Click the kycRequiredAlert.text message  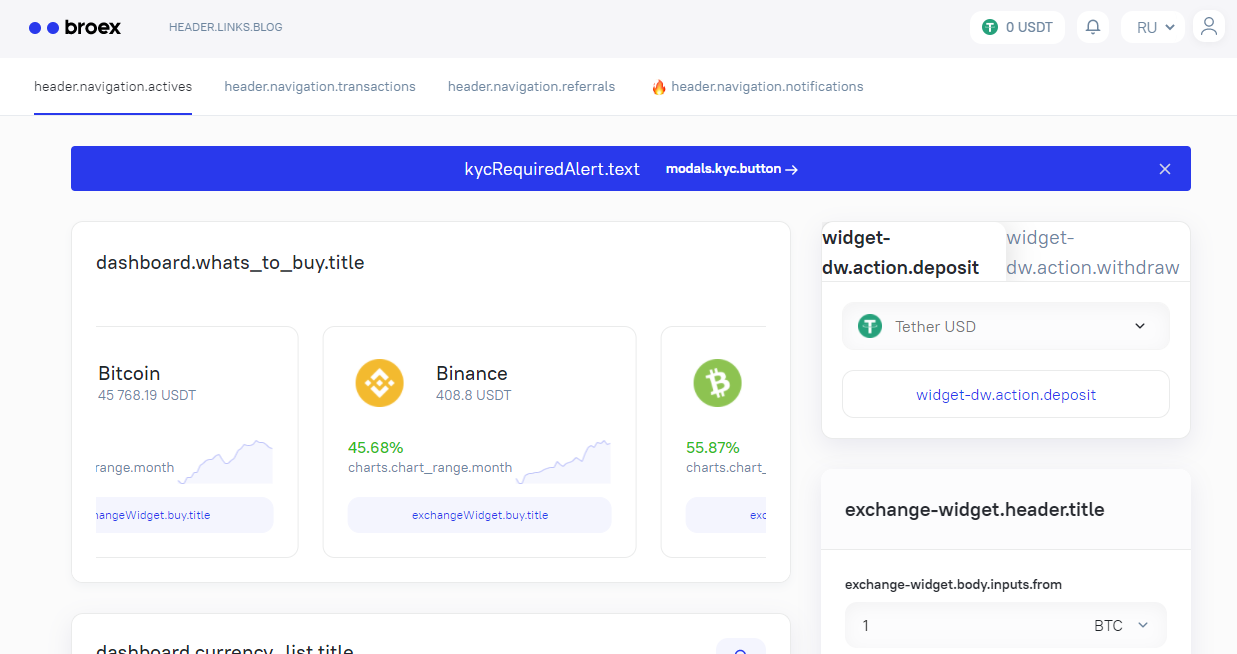[552, 169]
